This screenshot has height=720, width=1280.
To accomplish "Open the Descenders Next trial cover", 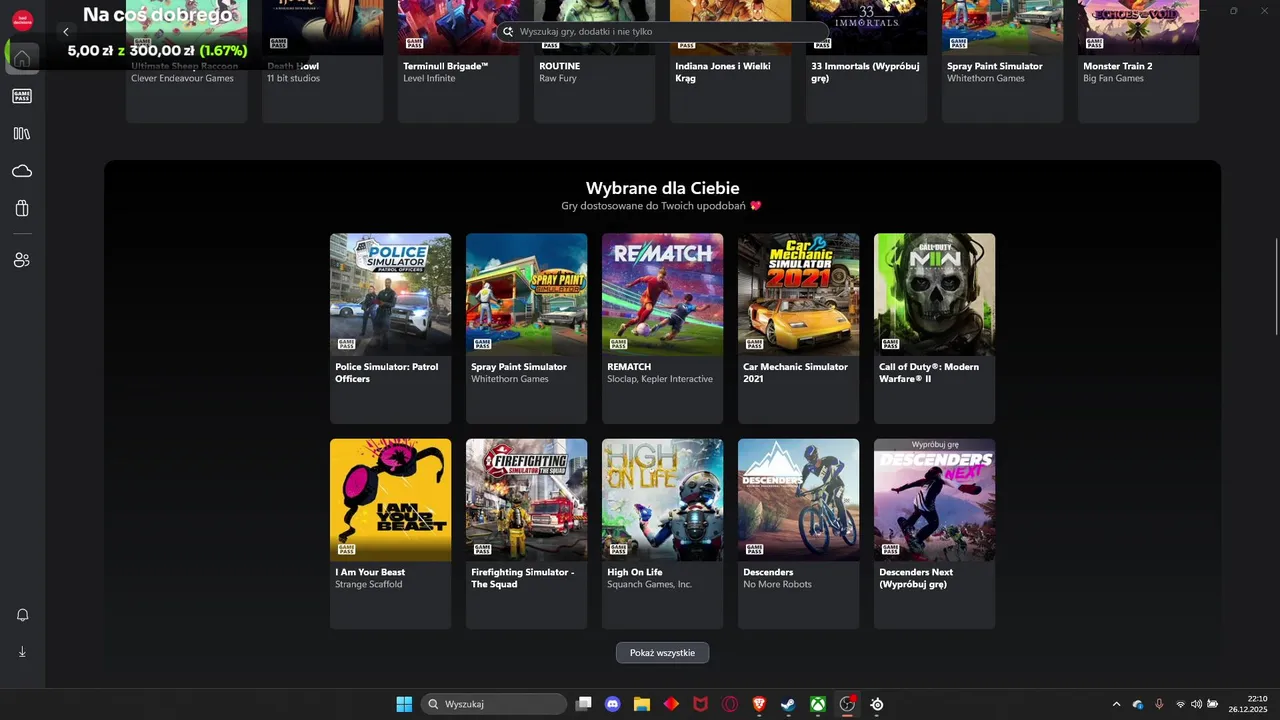I will click(x=934, y=499).
